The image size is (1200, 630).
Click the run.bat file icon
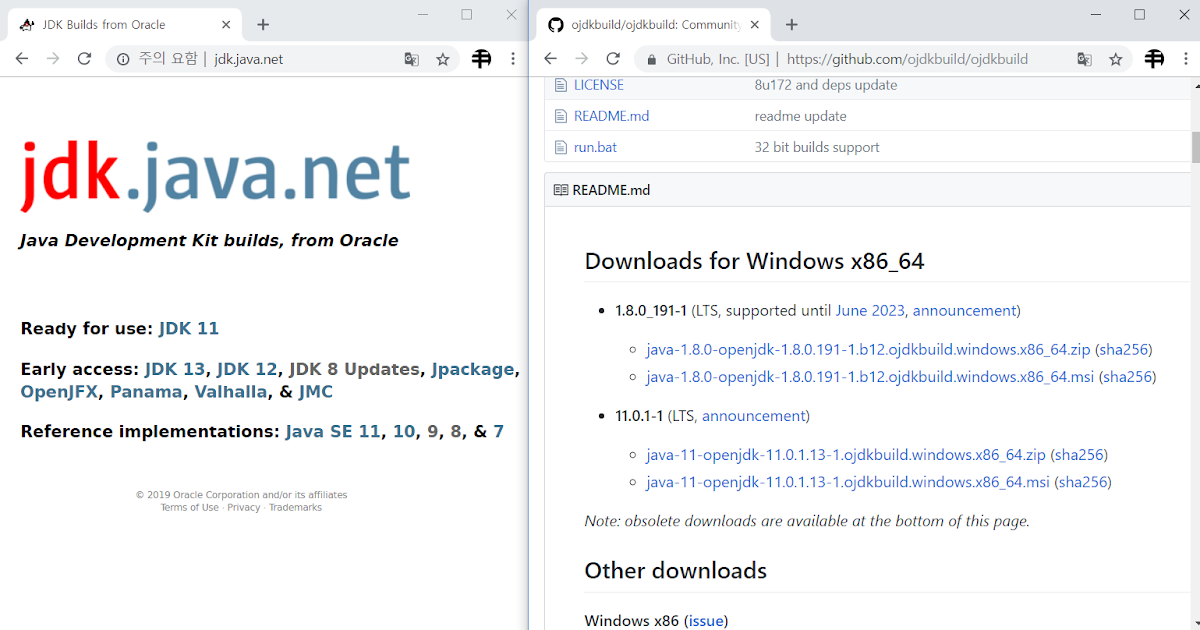561,147
